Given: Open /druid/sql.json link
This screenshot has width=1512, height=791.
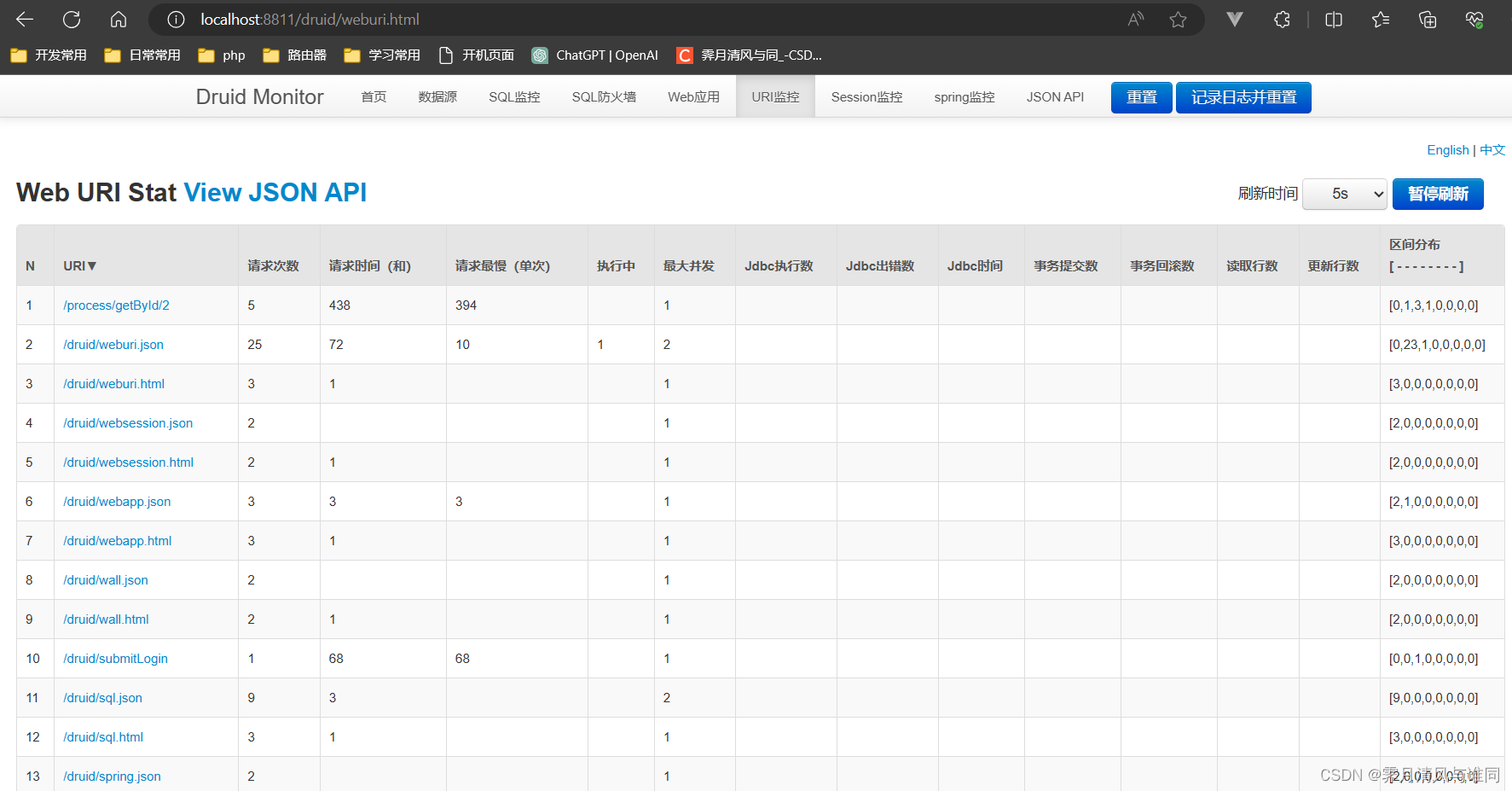Looking at the screenshot, I should click(102, 698).
